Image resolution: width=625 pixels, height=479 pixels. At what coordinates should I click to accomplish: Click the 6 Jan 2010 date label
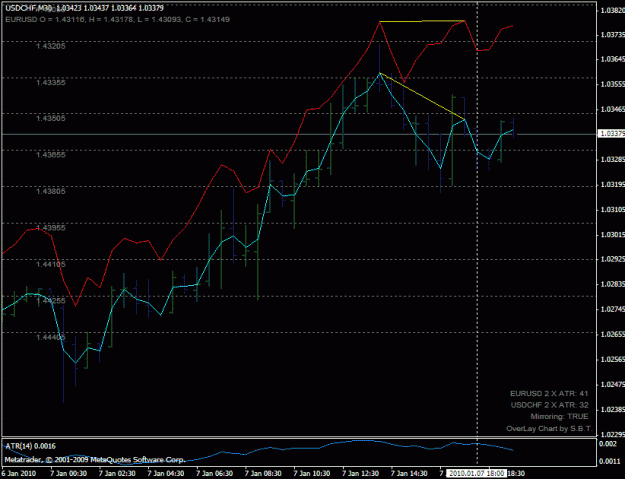[x=19, y=473]
